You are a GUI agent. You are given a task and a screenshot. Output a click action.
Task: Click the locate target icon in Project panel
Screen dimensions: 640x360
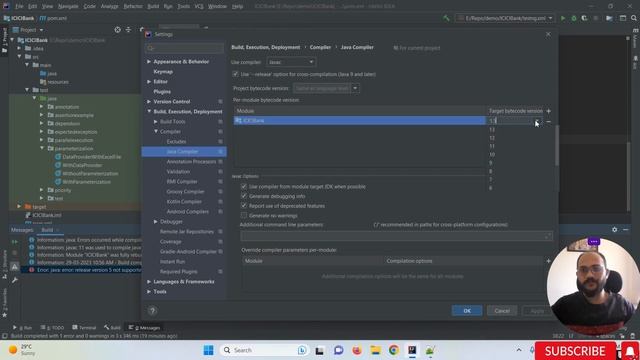point(118,30)
